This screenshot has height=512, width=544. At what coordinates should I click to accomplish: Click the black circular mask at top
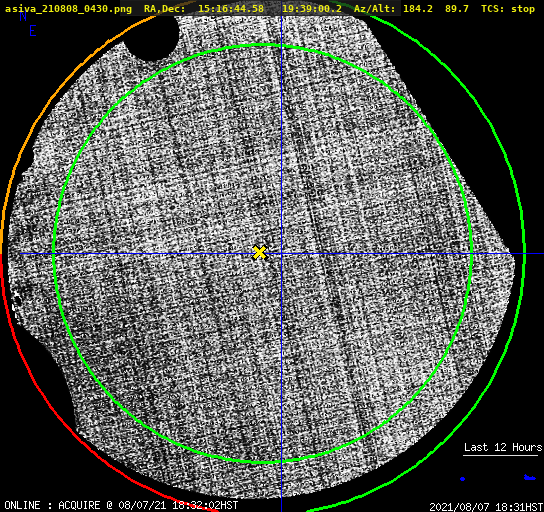point(151,36)
